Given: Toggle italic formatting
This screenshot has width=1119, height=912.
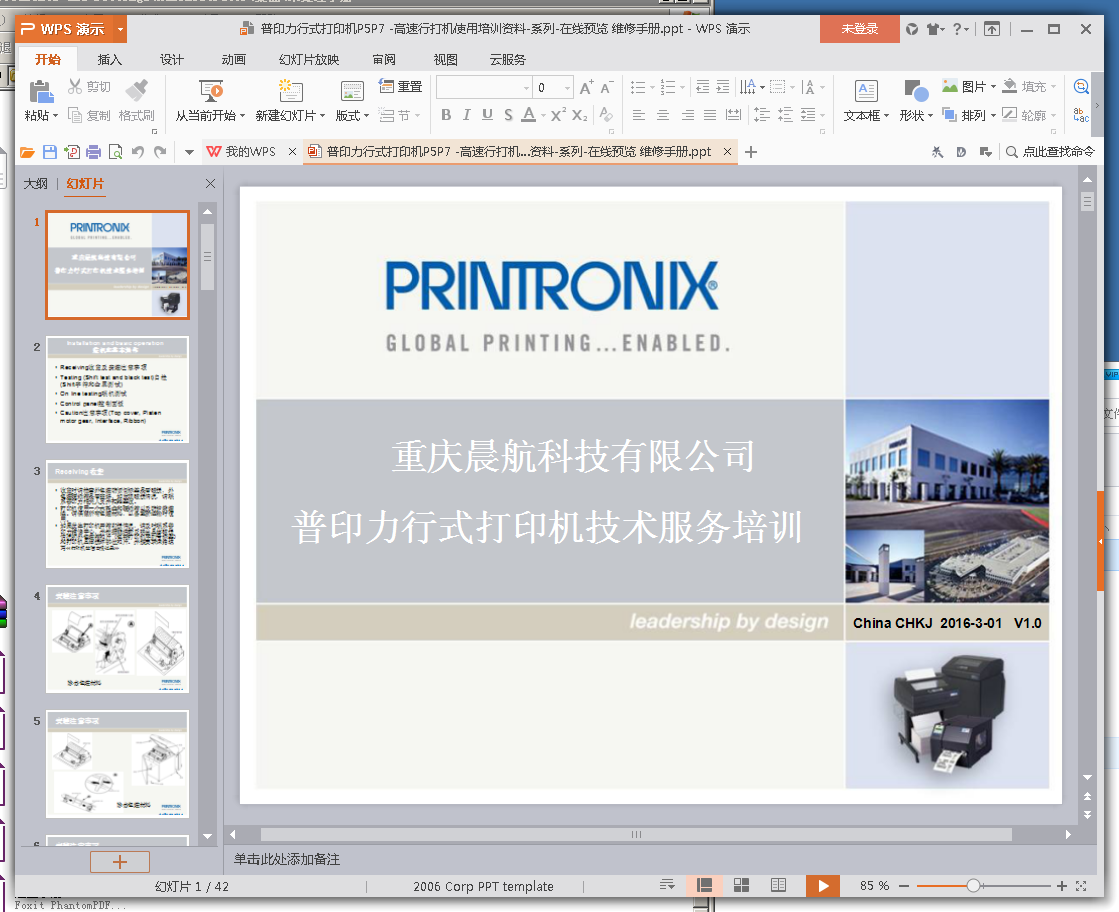Looking at the screenshot, I should (467, 114).
